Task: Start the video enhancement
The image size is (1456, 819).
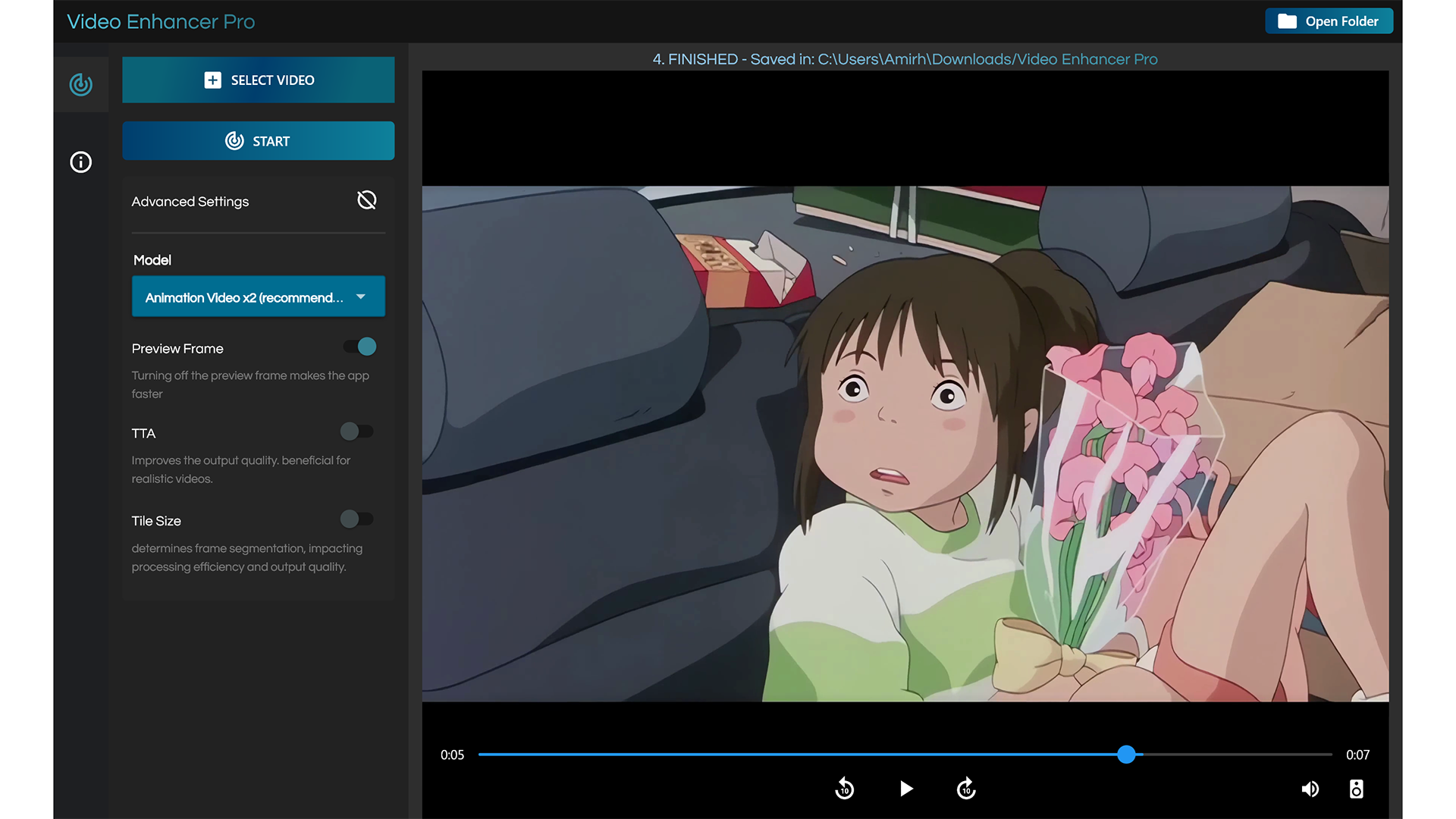Action: (258, 141)
